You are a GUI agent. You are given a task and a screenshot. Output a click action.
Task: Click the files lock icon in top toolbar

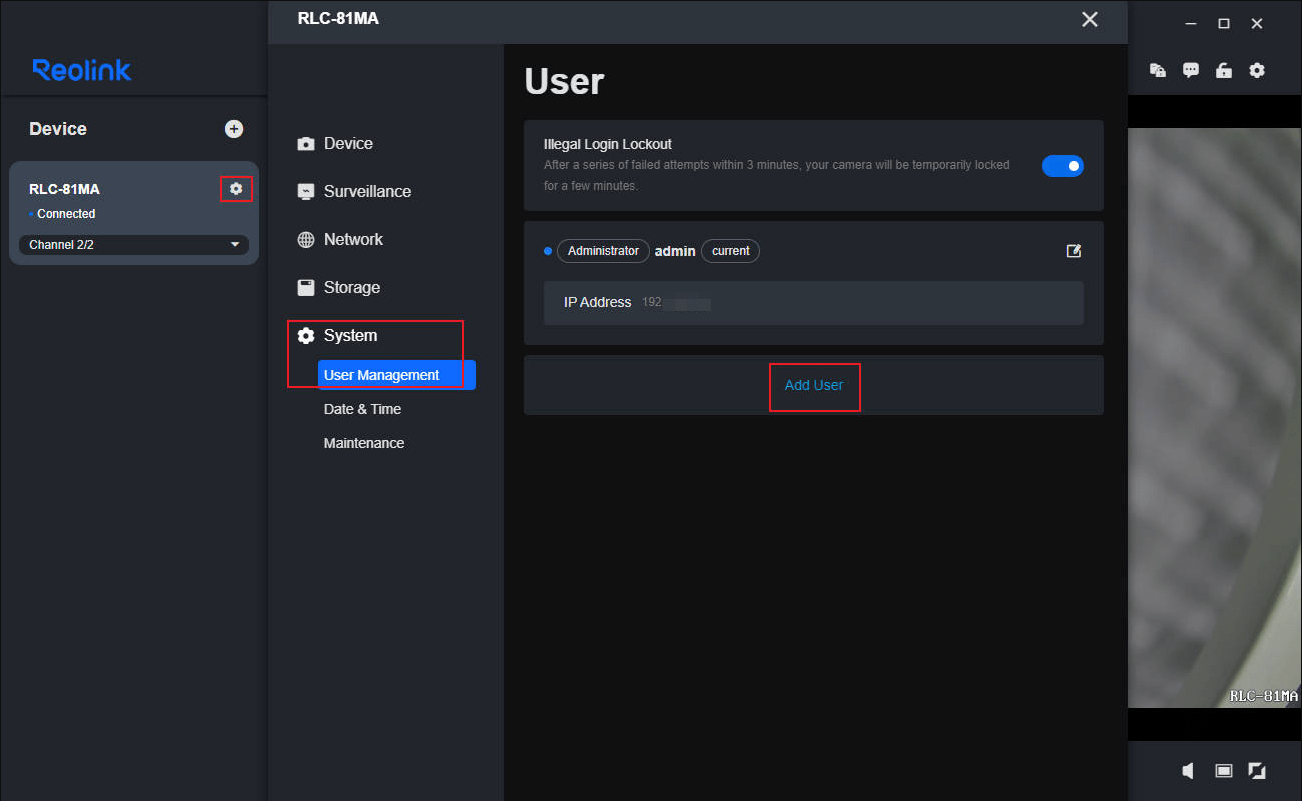point(1157,70)
